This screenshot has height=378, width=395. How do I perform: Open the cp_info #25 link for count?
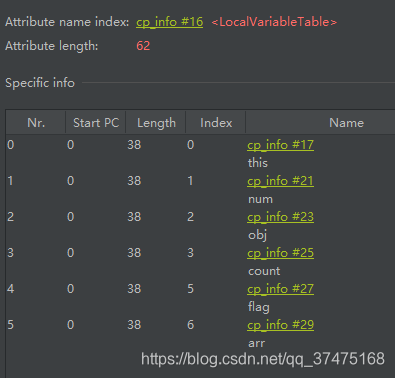280,253
